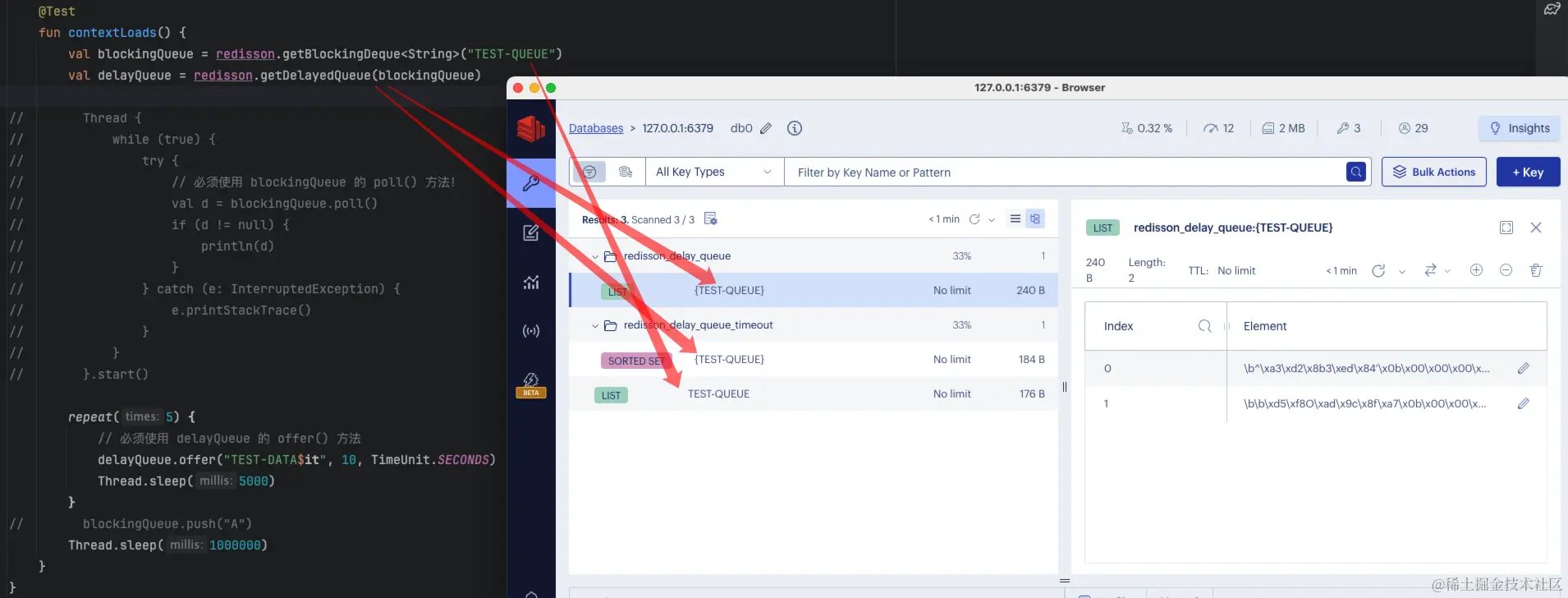The width and height of the screenshot is (1568, 598).
Task: Open the Insights panel
Action: pyautogui.click(x=1520, y=128)
